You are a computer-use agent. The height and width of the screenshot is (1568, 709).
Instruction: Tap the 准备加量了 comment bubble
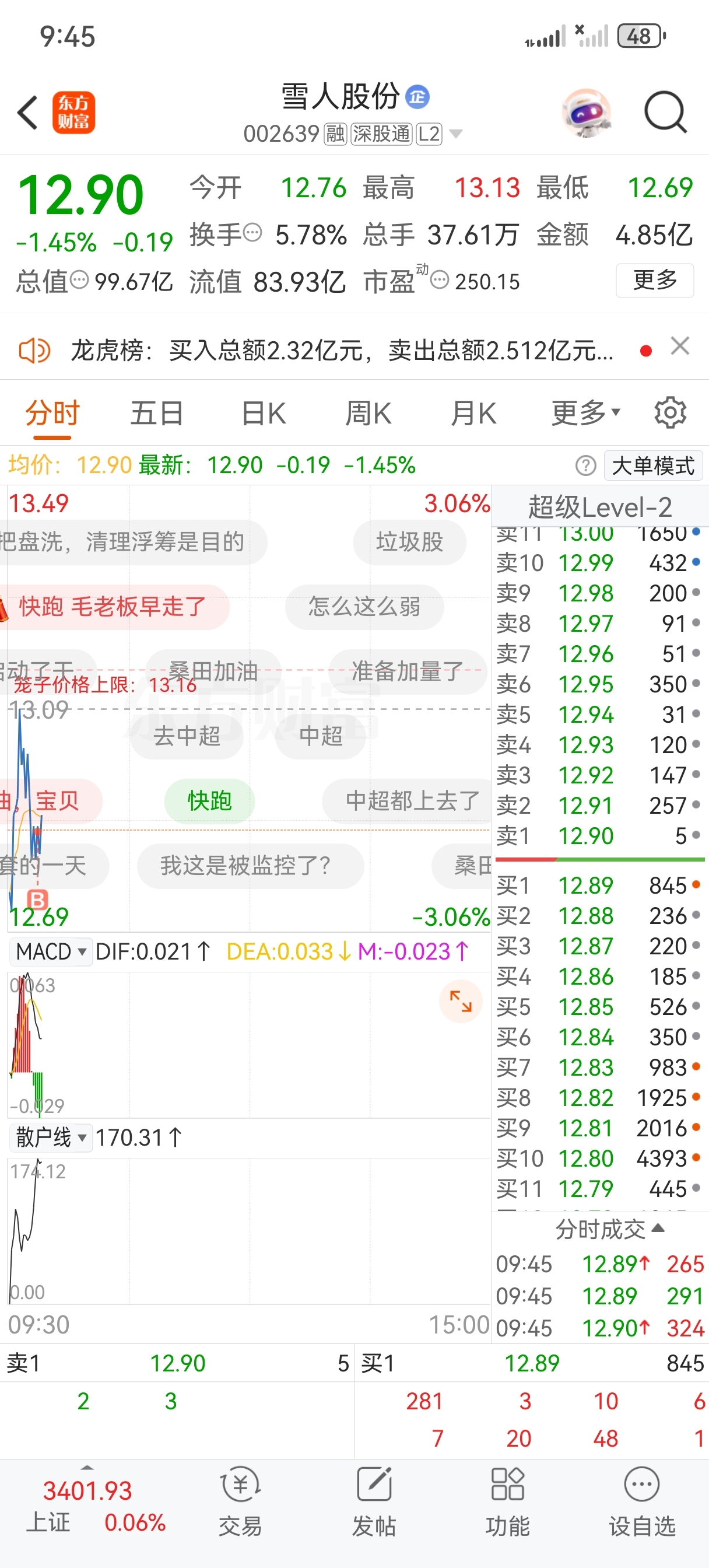coord(406,671)
